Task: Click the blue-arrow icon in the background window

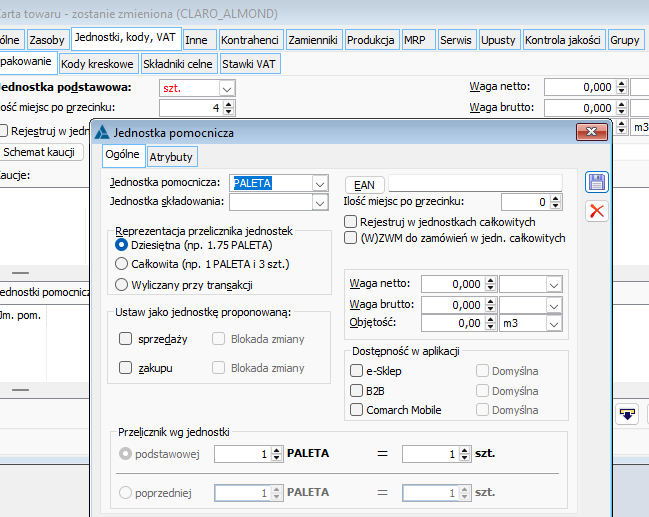Action: [x=627, y=414]
